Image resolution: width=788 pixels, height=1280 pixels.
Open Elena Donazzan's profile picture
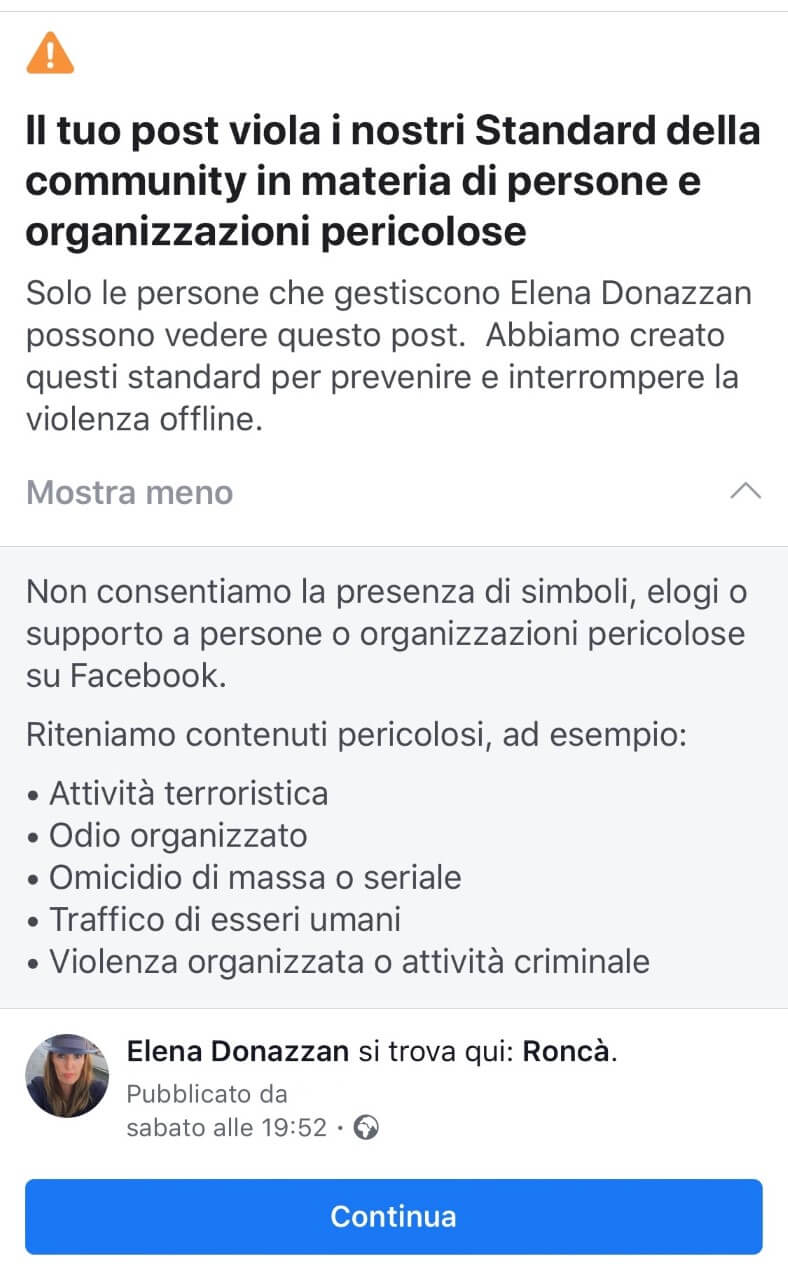tap(67, 1075)
